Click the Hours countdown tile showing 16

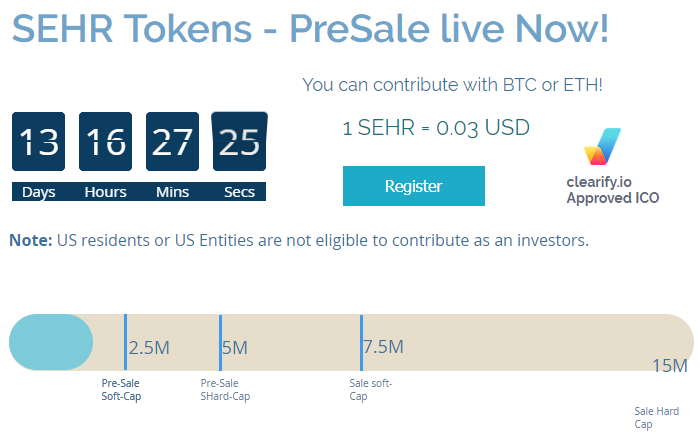105,141
